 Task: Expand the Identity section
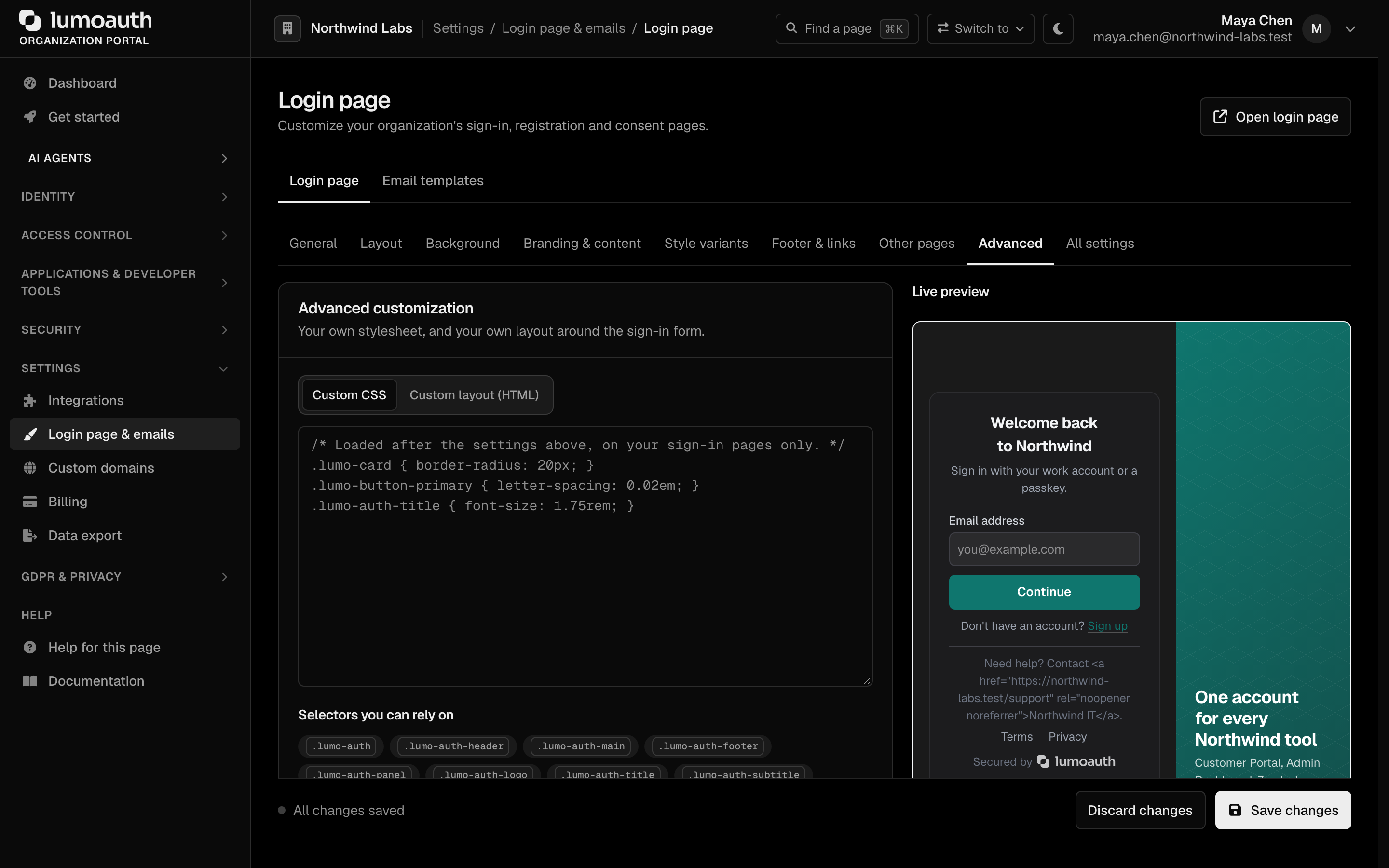click(x=125, y=197)
